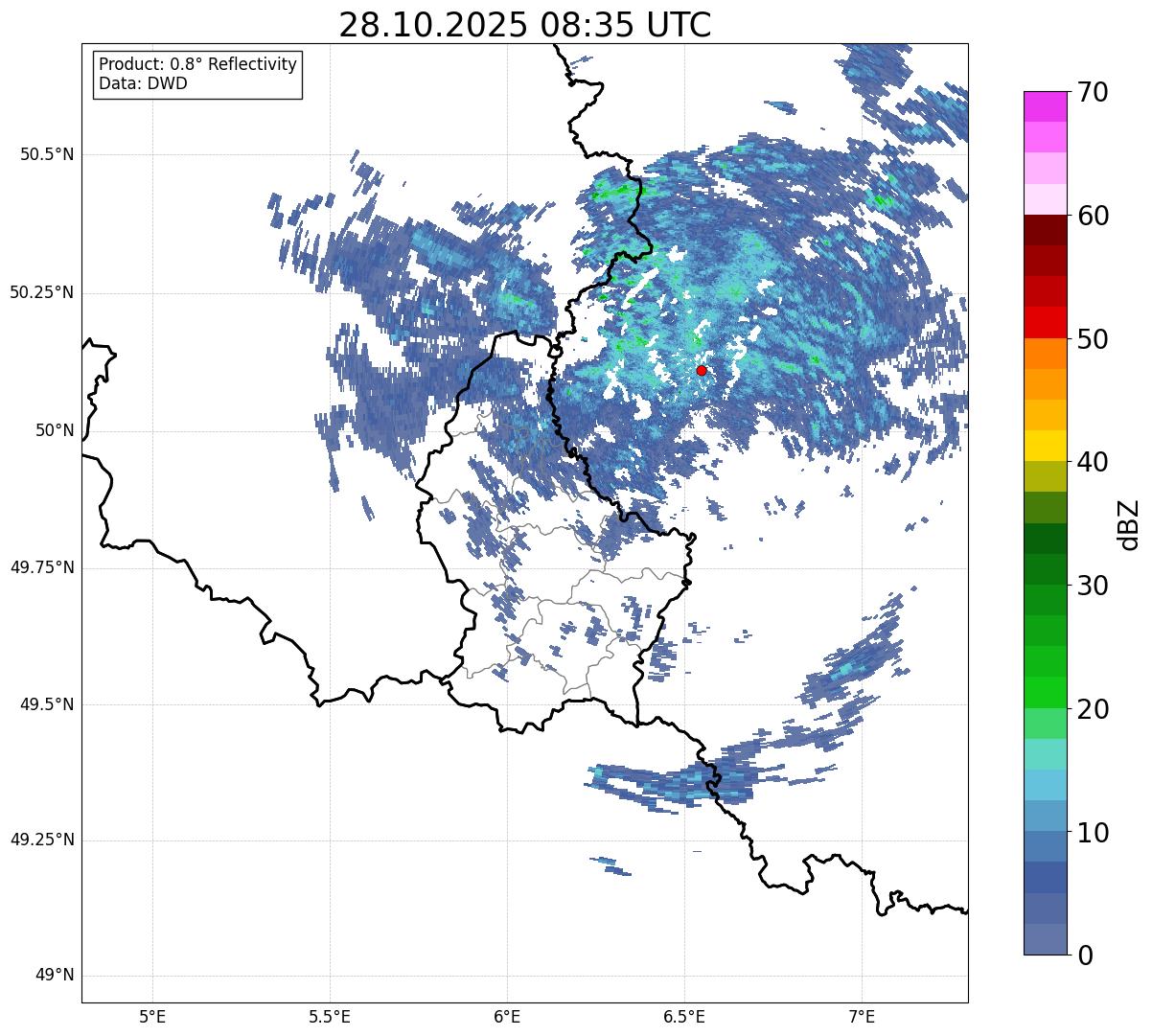Click the 6.5°E longitude label

(x=684, y=1016)
